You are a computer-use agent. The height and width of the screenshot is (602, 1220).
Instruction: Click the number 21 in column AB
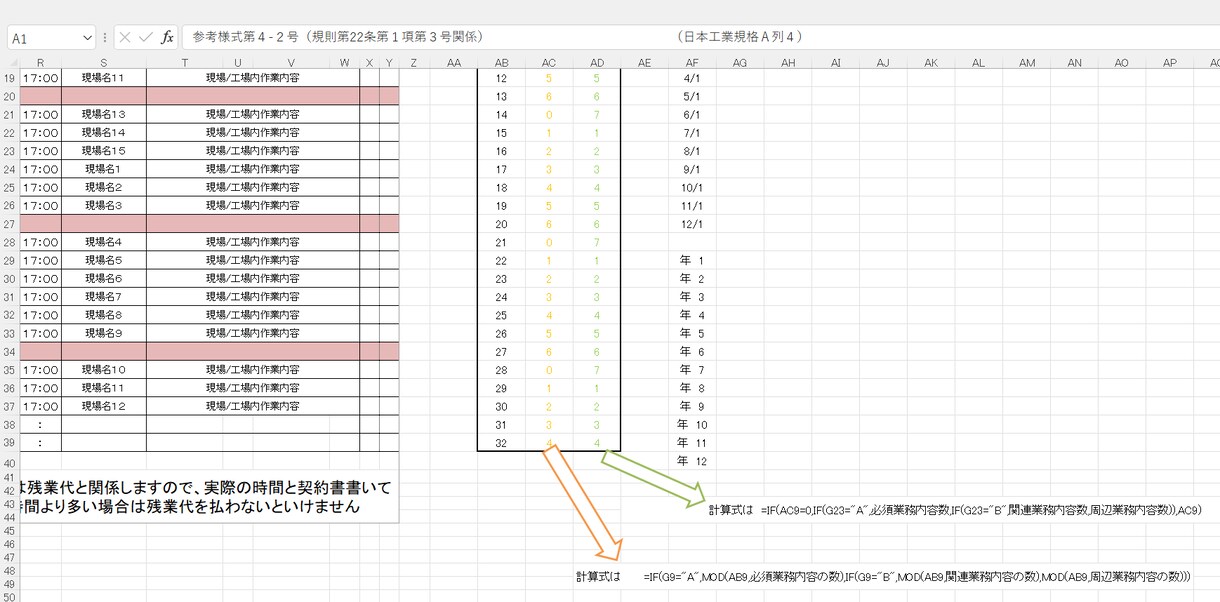click(x=502, y=242)
